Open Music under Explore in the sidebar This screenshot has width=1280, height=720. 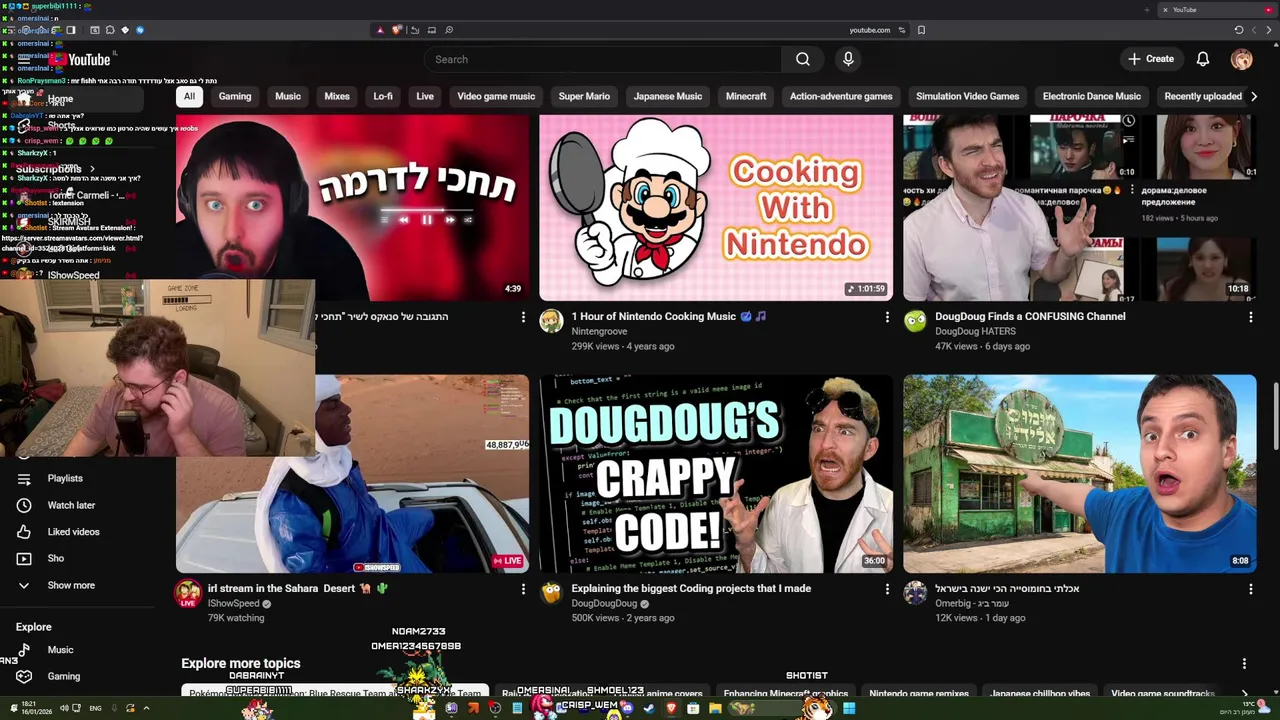(x=60, y=650)
